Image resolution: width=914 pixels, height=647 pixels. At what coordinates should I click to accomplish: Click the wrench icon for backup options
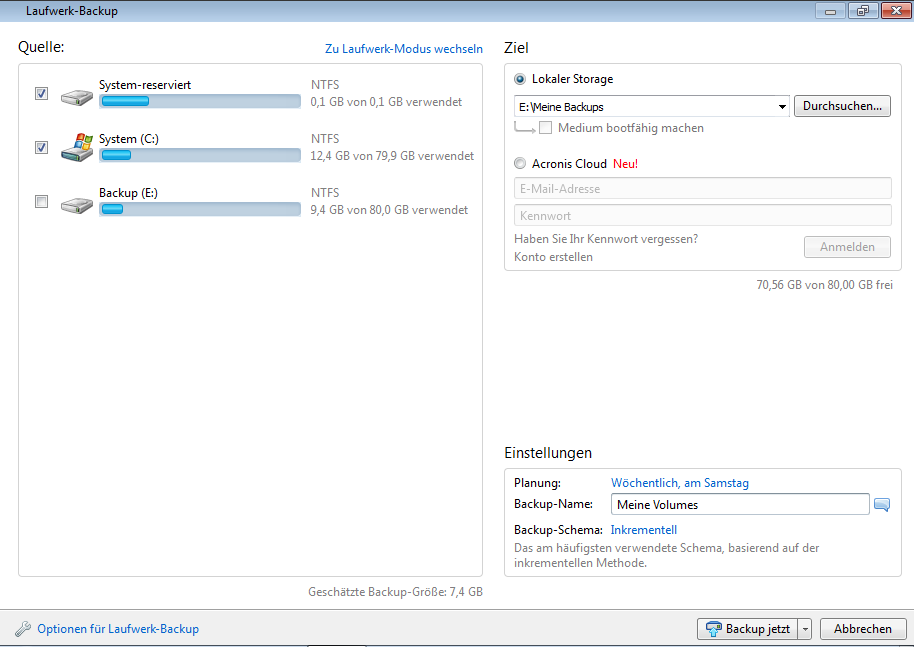coord(23,629)
